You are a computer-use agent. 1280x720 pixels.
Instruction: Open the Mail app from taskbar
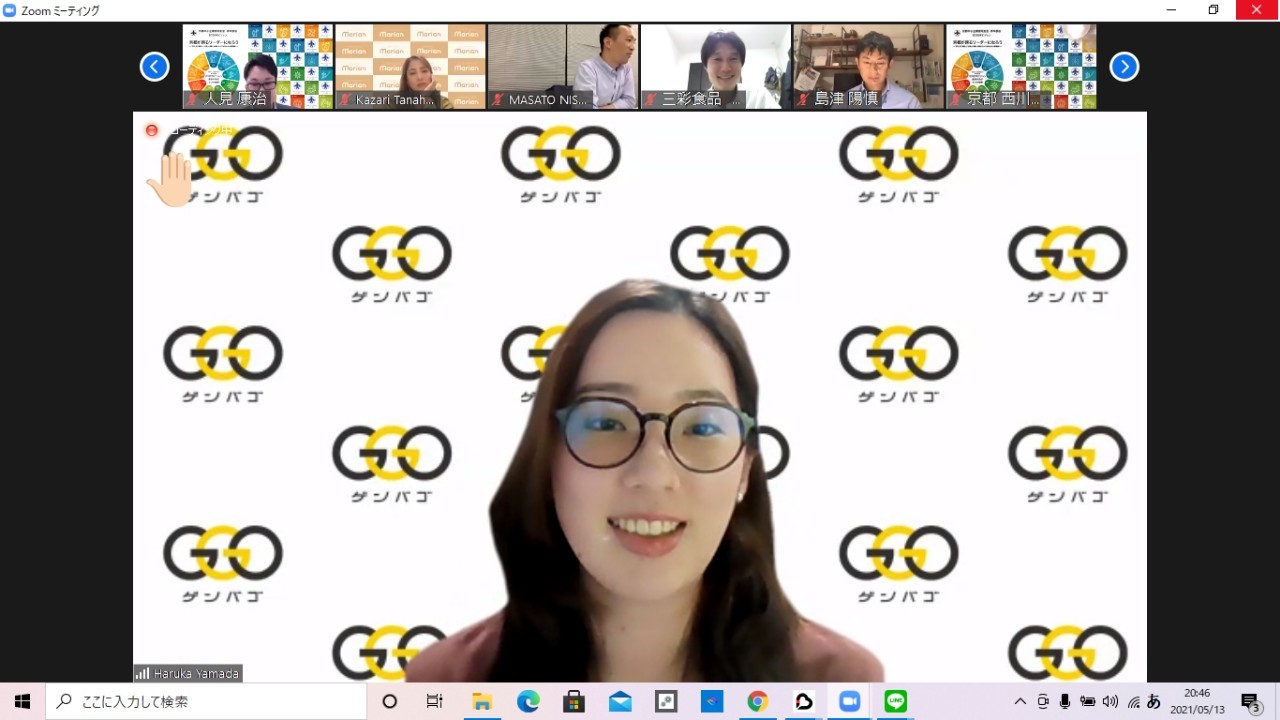620,702
